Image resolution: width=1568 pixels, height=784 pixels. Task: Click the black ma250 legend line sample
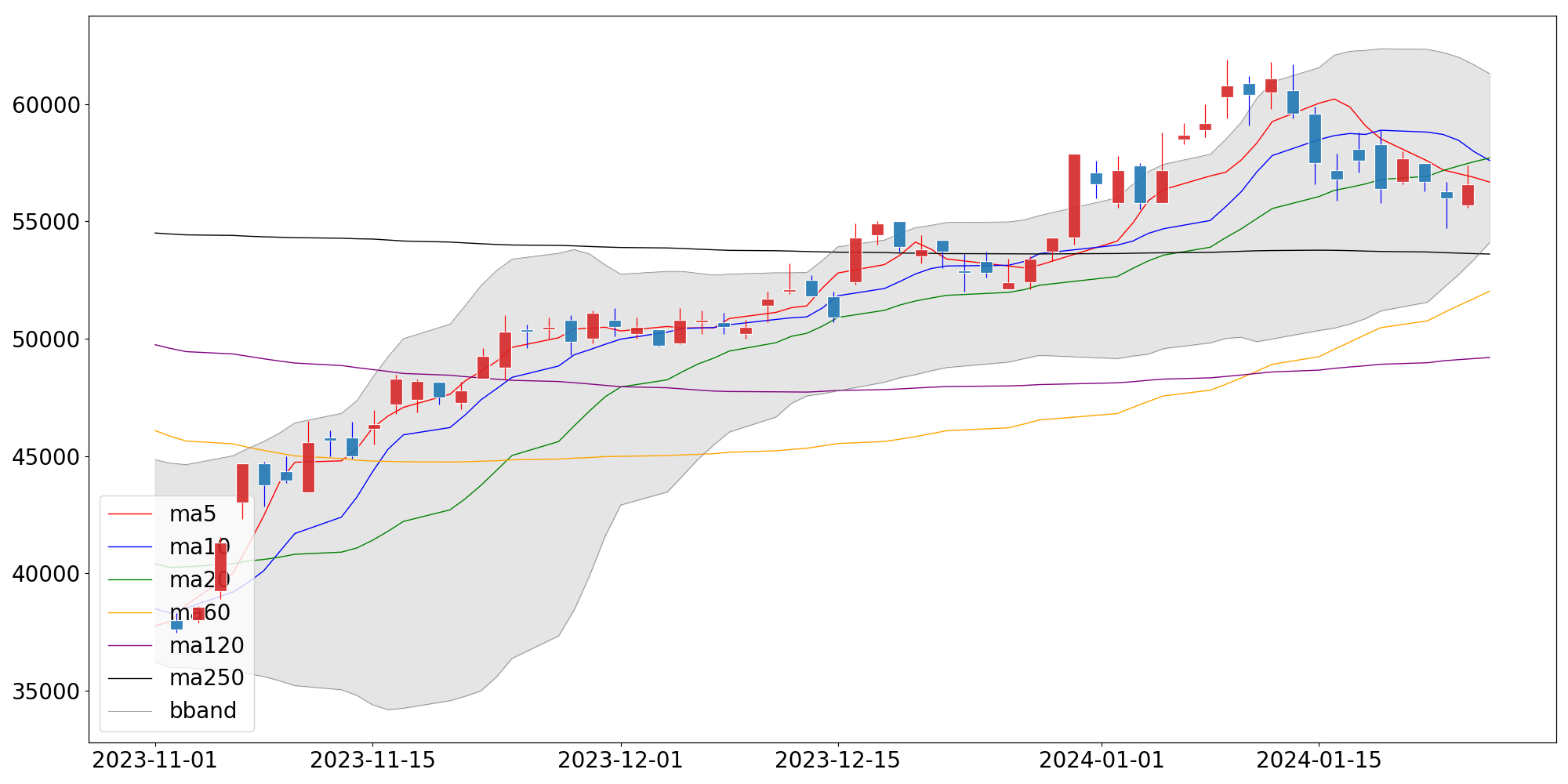[x=130, y=678]
